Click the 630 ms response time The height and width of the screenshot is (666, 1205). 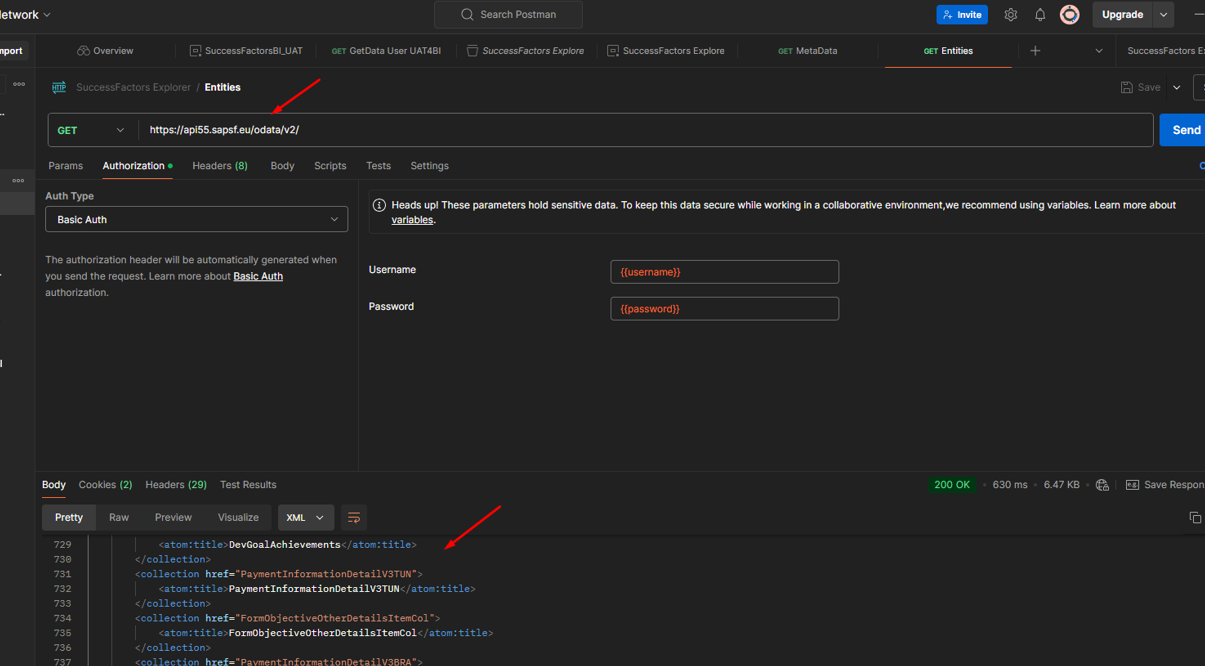click(x=1010, y=485)
